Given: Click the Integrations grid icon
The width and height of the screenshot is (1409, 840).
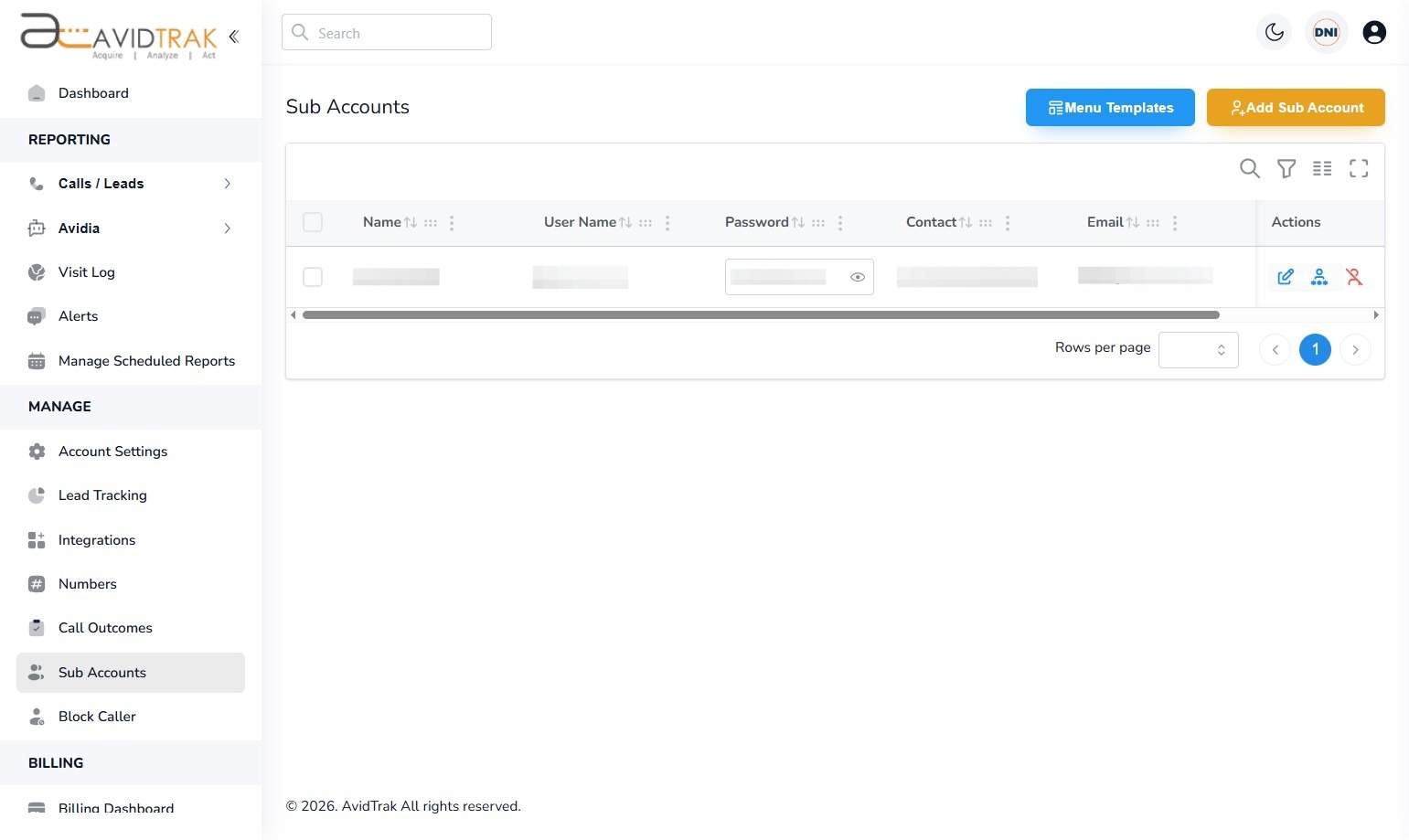Looking at the screenshot, I should tap(37, 540).
